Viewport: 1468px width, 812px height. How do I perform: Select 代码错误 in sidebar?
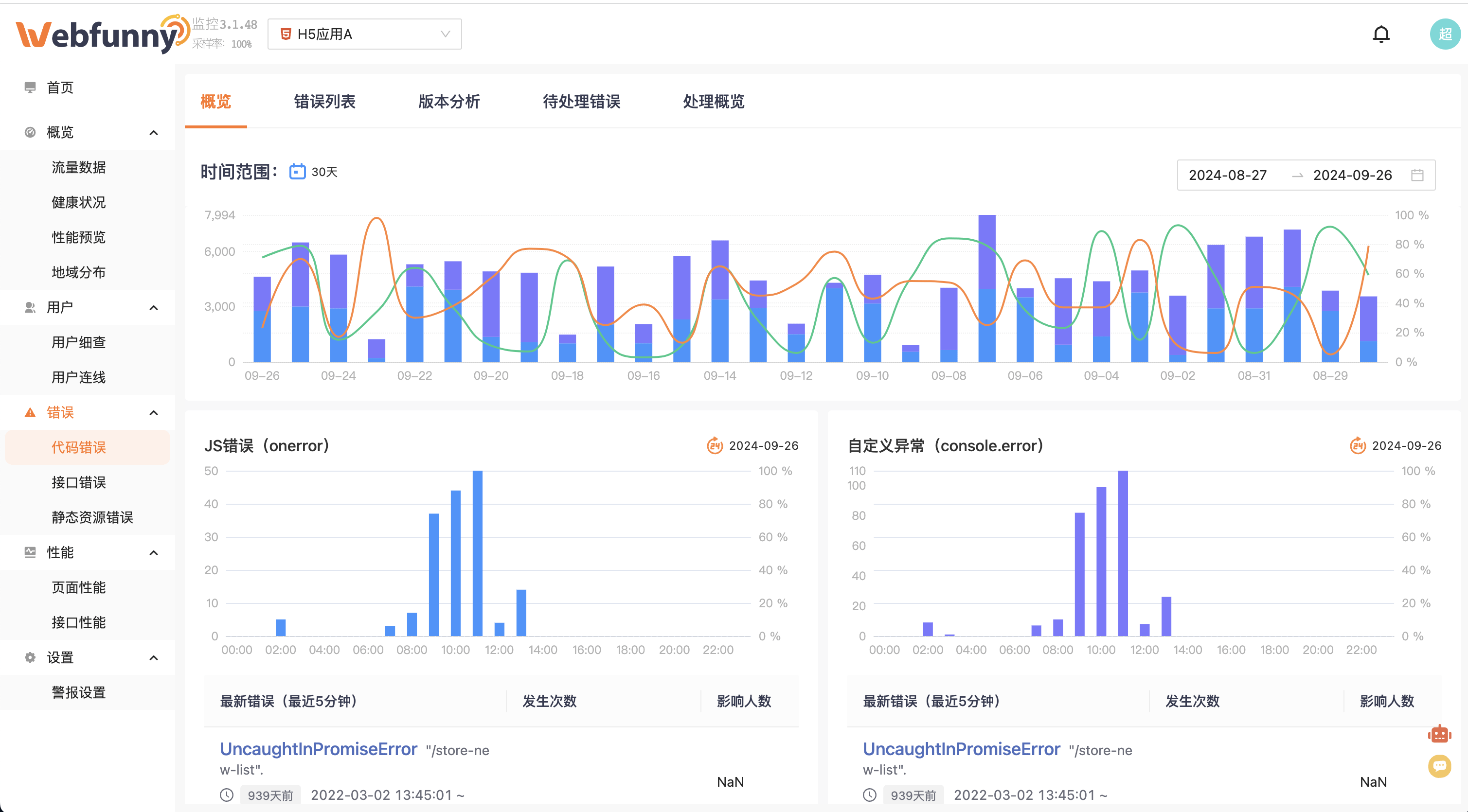[87, 447]
